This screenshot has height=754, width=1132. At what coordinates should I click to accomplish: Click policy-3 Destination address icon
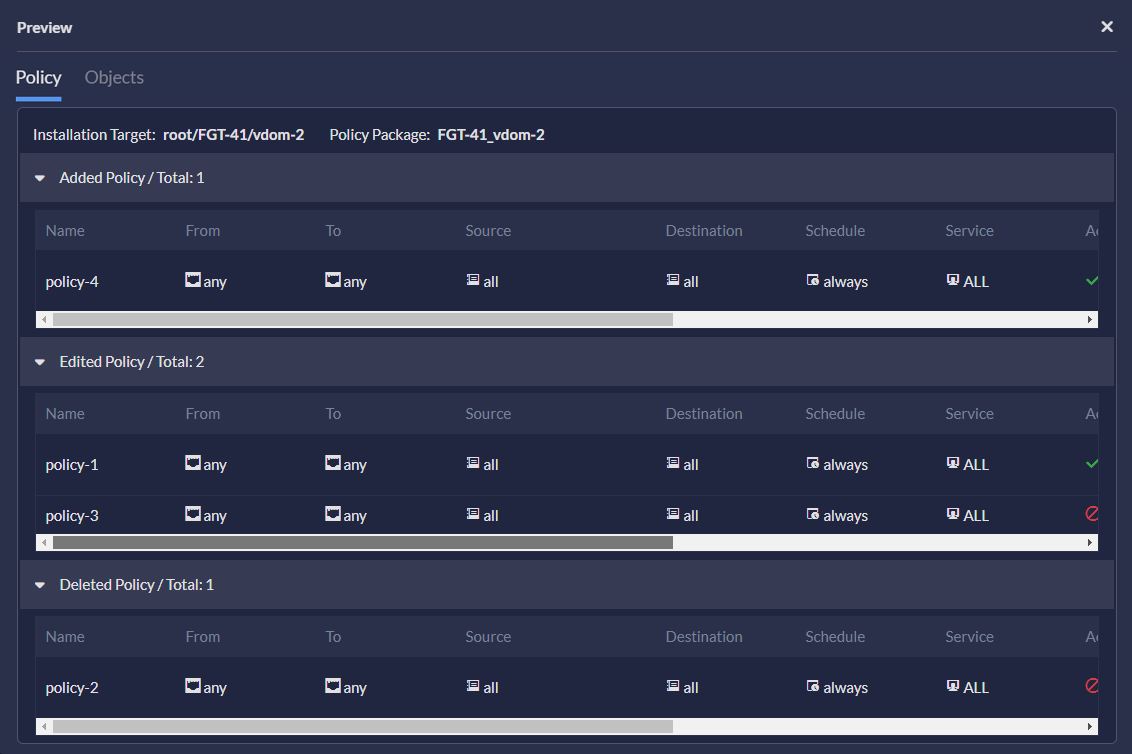[x=673, y=514]
